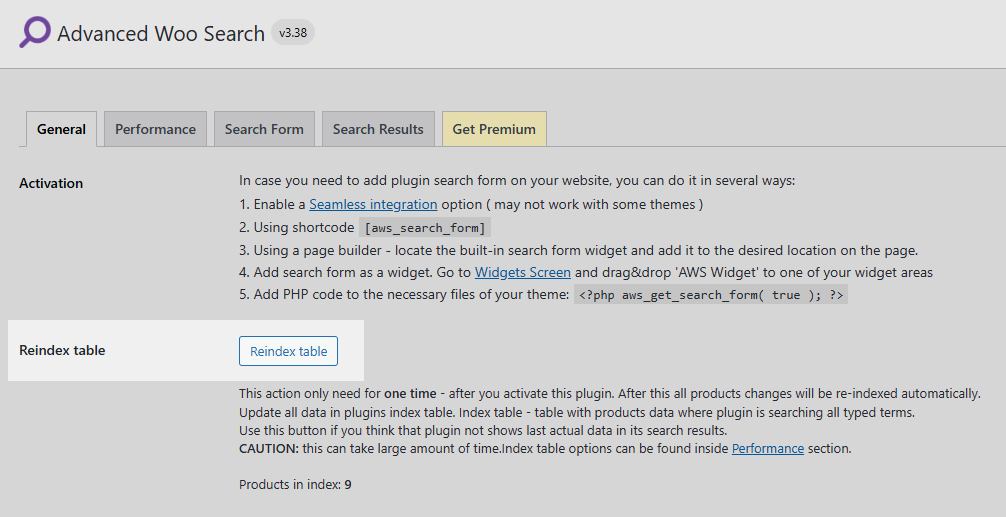Viewport: 1006px width, 517px height.
Task: Follow the Performance section link
Action: pyautogui.click(x=767, y=448)
